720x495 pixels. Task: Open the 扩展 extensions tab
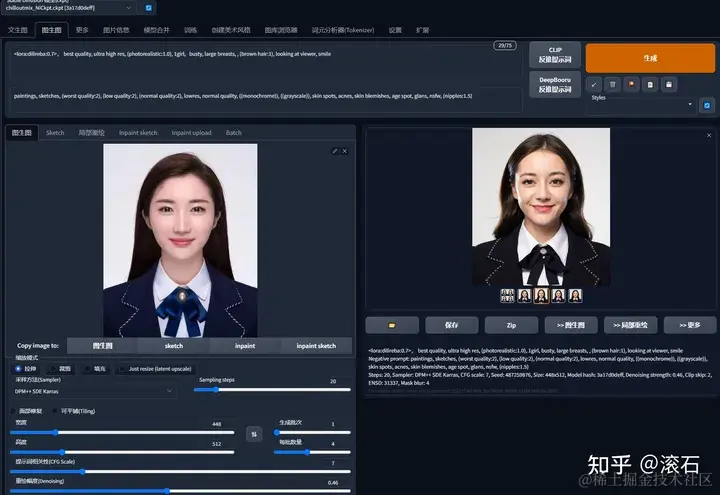coord(422,30)
